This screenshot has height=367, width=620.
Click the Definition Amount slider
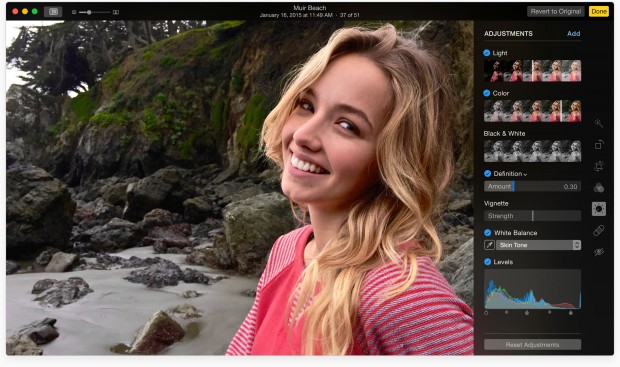pyautogui.click(x=532, y=186)
